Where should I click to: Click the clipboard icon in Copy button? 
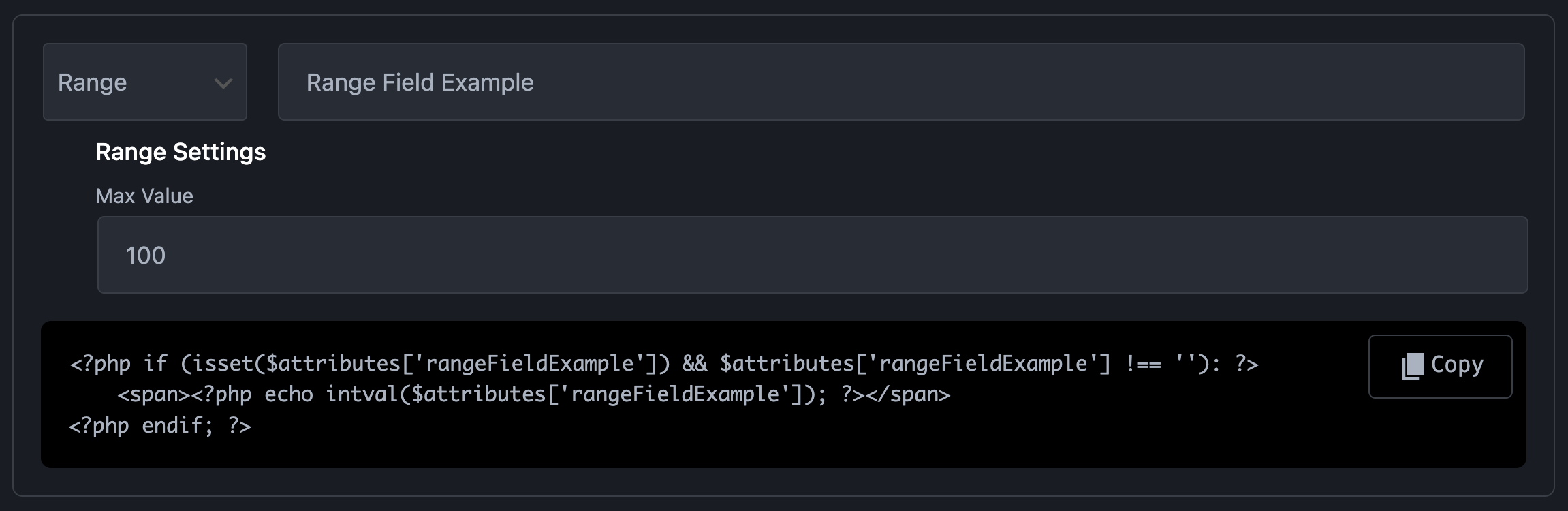1412,366
